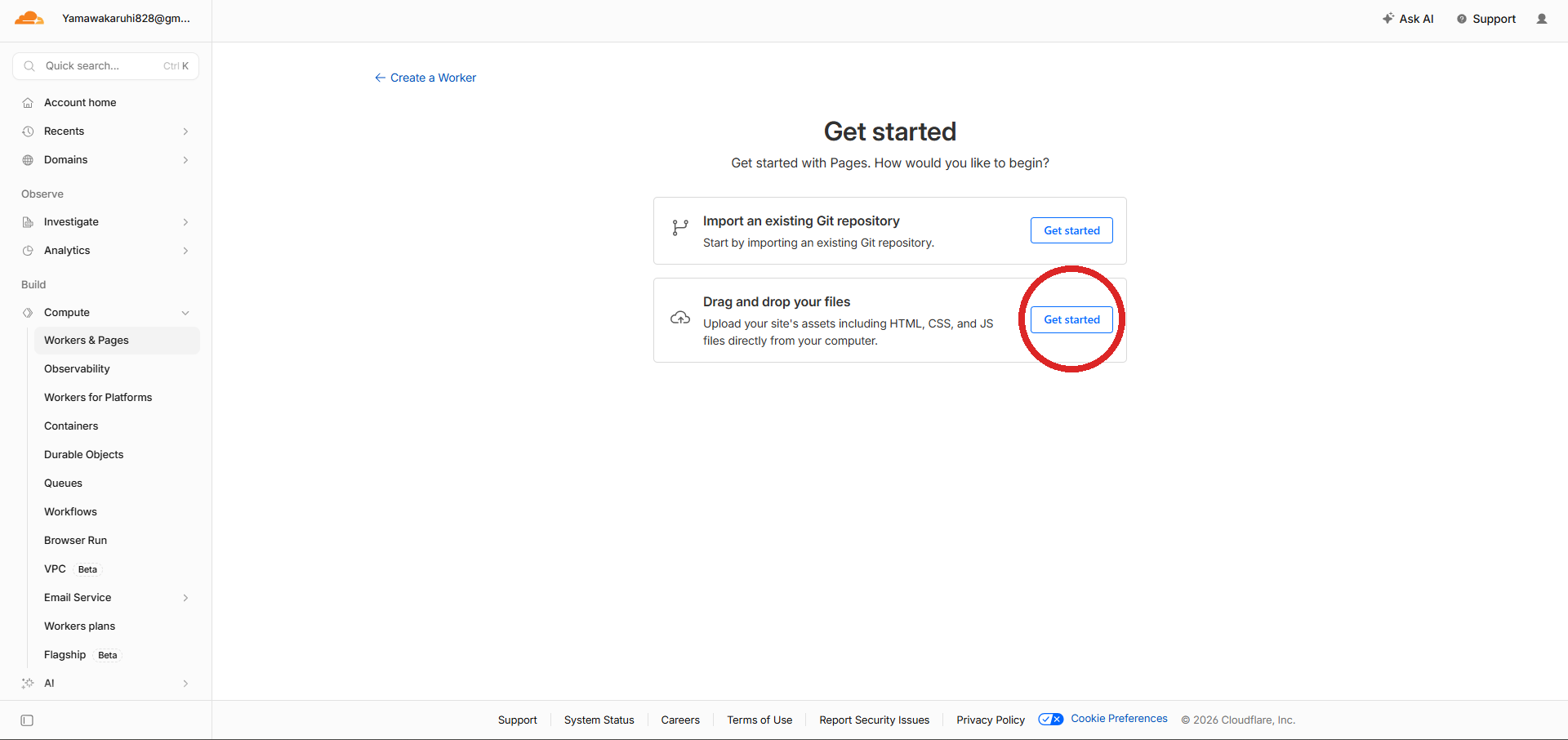Click the Account home house icon
The height and width of the screenshot is (740, 1568).
[x=28, y=103]
